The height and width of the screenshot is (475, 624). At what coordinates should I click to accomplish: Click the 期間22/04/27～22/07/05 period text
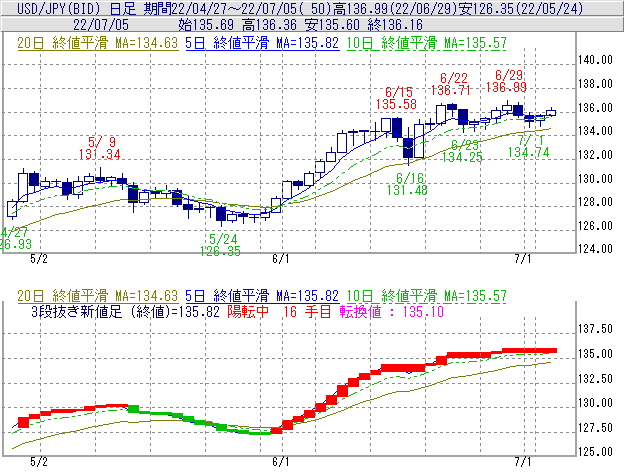[x=220, y=8]
